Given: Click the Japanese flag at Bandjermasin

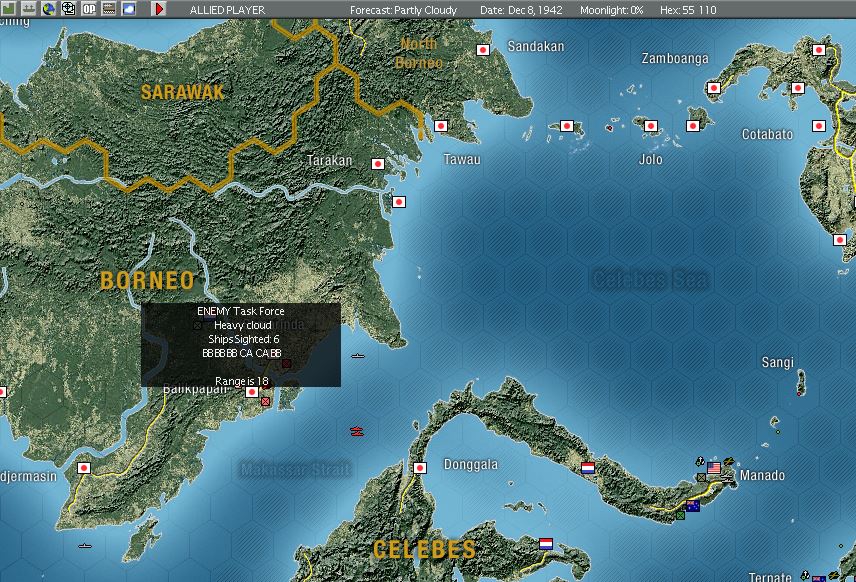Looking at the screenshot, I should click(84, 468).
